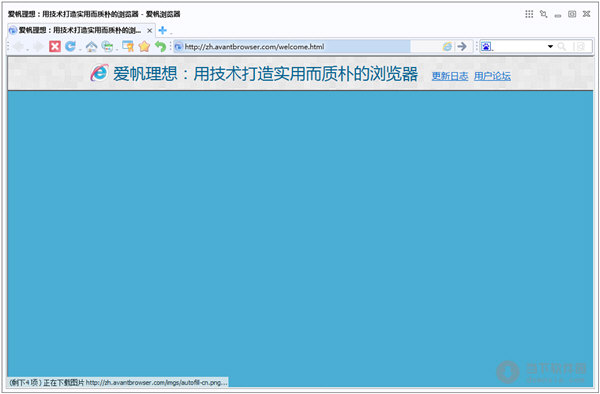
Task: Open favorites with the yellow star
Action: point(144,47)
